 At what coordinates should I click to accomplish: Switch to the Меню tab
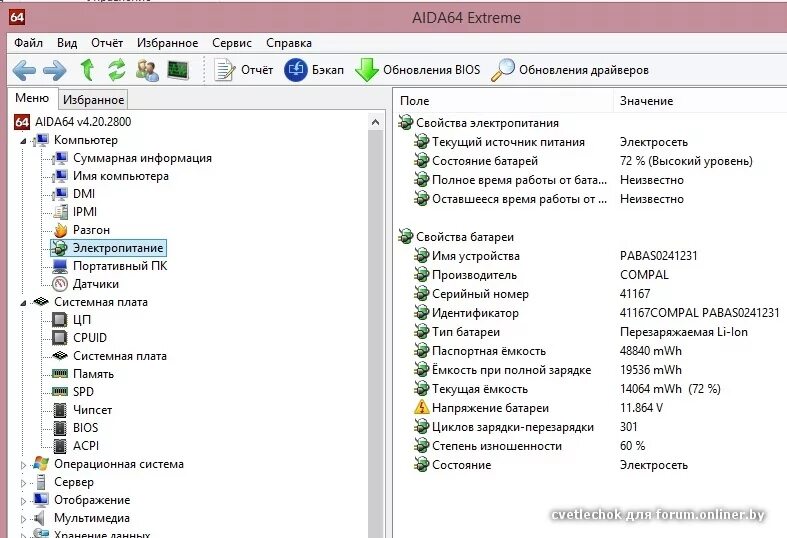click(32, 98)
